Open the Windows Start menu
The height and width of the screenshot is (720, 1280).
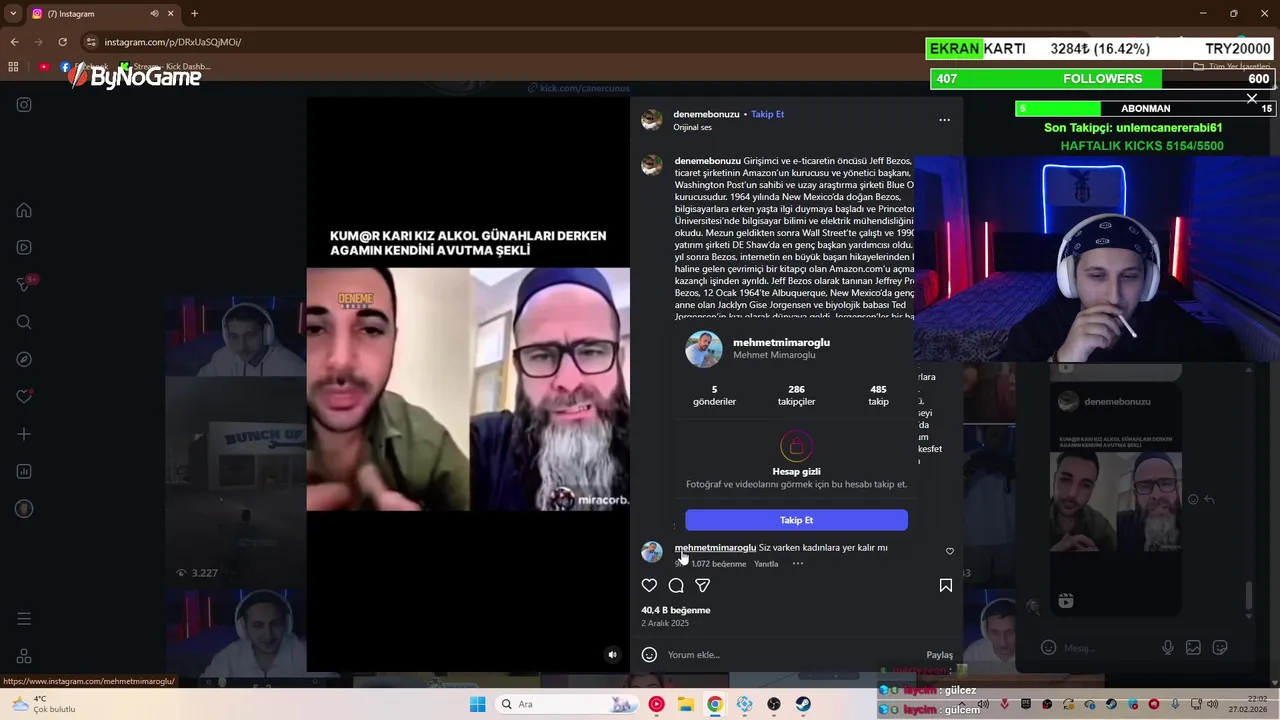point(477,704)
